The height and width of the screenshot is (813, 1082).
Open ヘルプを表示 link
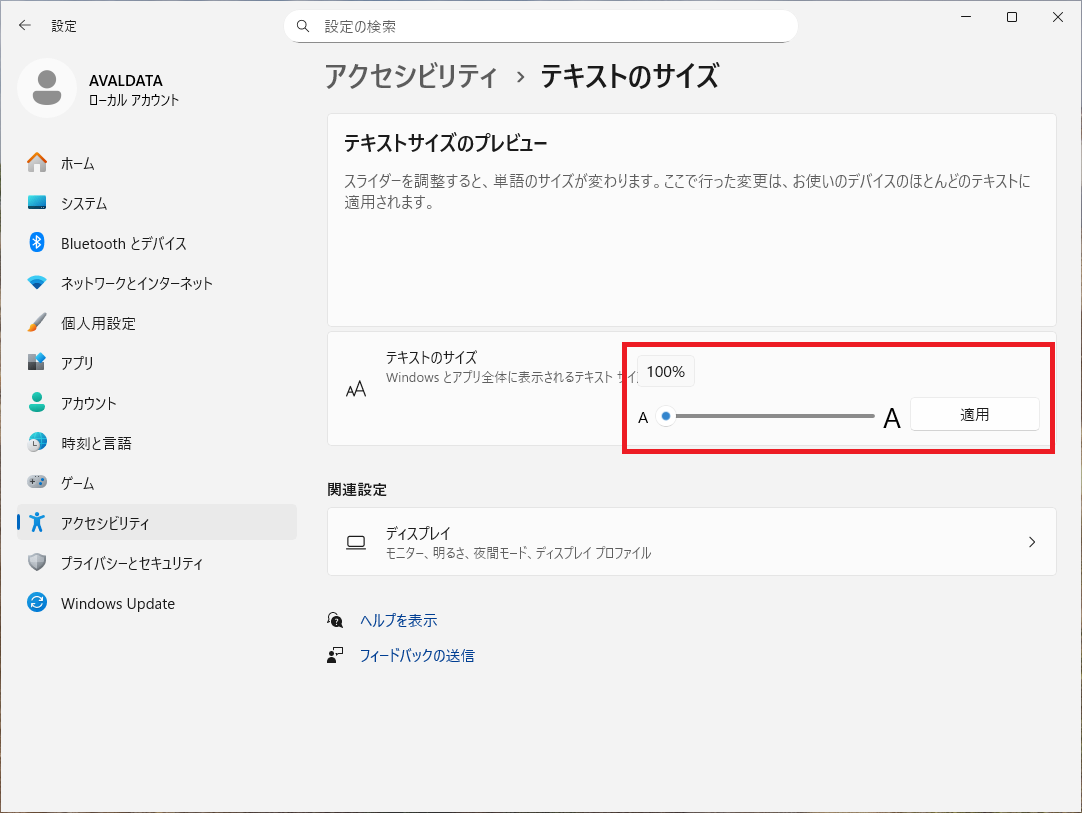coord(398,620)
